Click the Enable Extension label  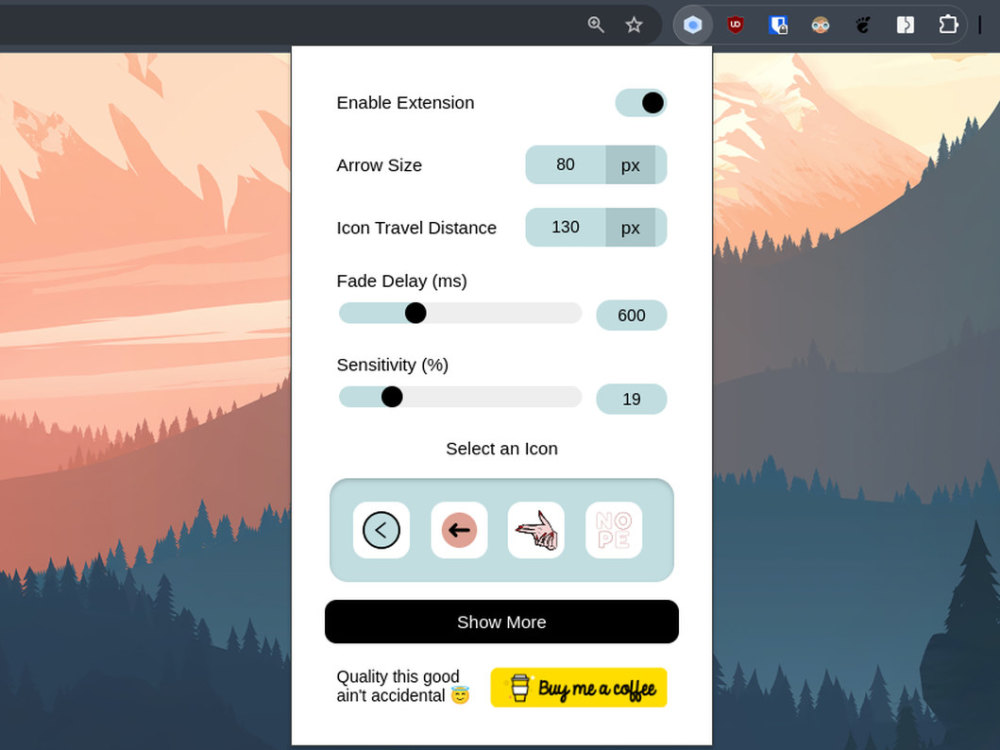coord(406,103)
